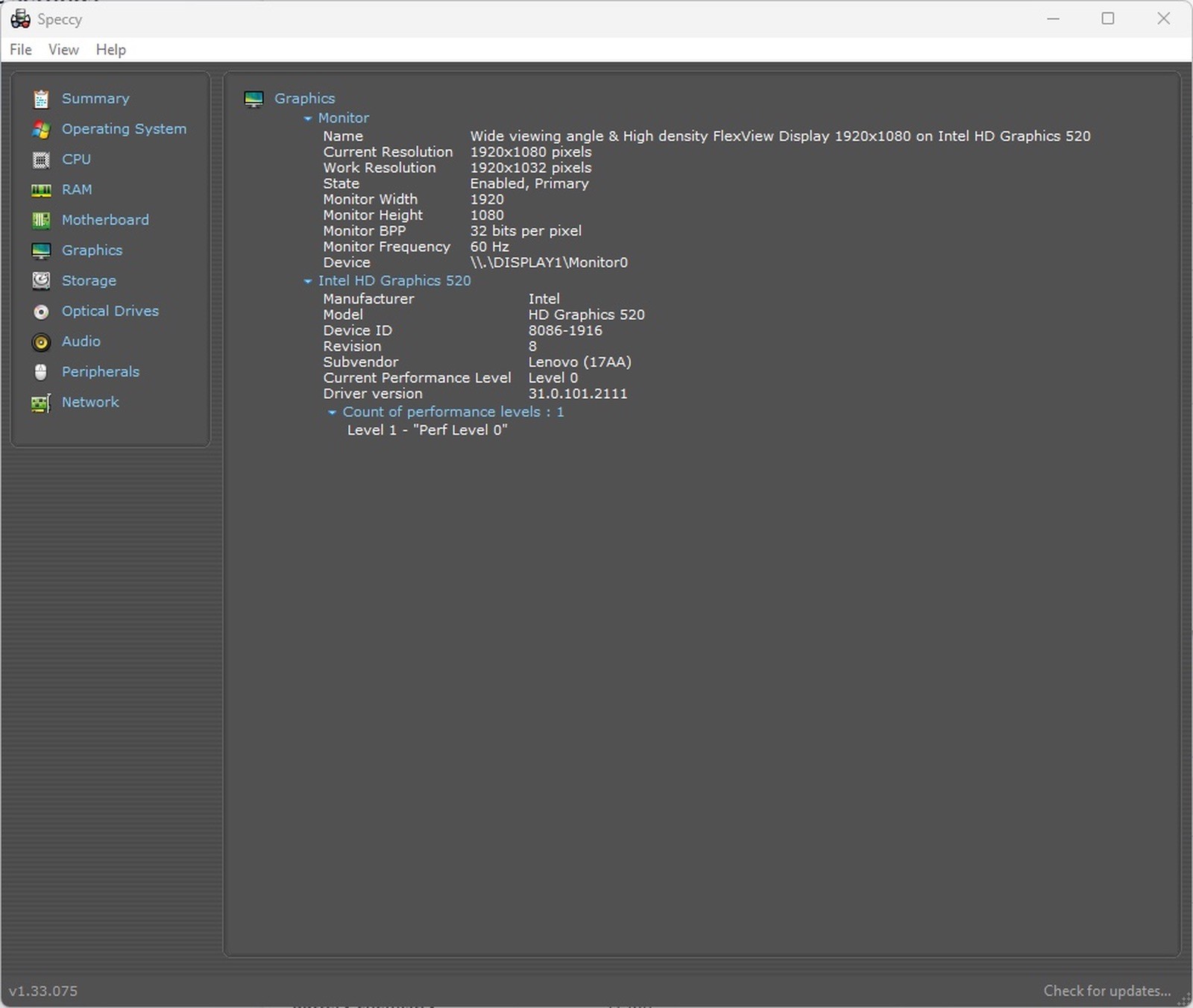Click the Monitor Frequency value 60 Hz
This screenshot has width=1193, height=1008.
(489, 247)
